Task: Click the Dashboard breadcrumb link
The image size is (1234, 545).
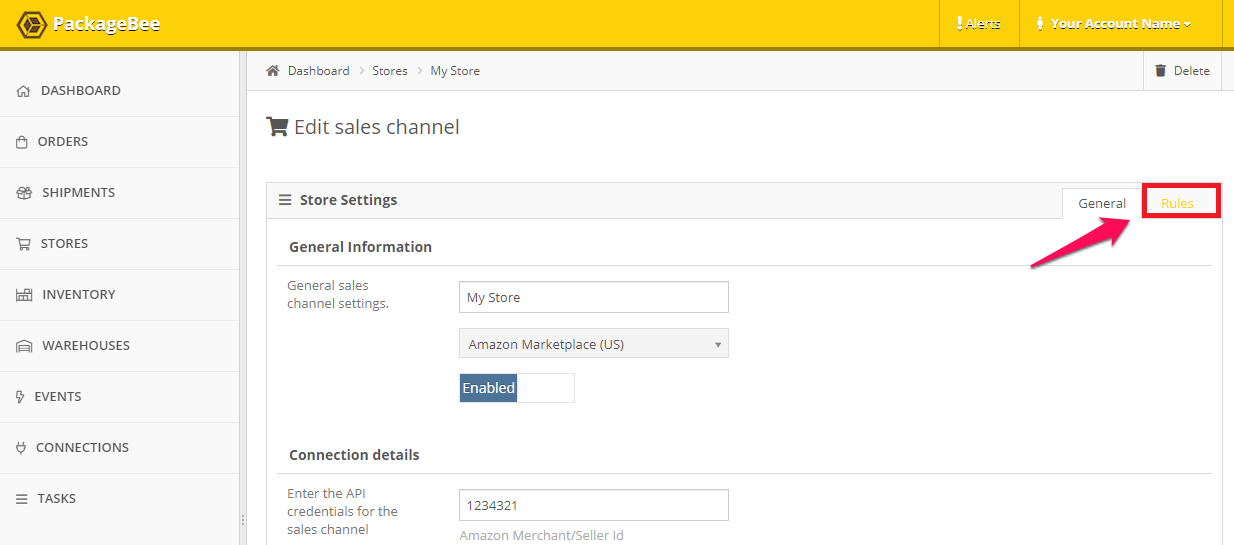Action: coord(319,71)
